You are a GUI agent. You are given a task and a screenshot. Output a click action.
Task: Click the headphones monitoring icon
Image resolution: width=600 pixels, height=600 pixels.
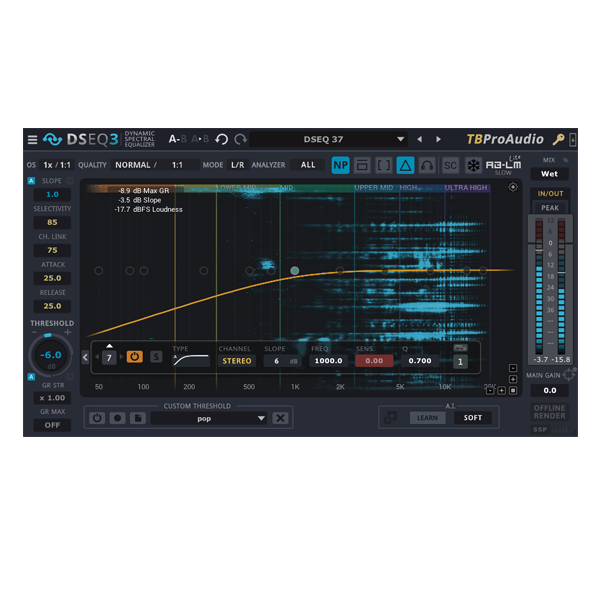click(x=427, y=165)
